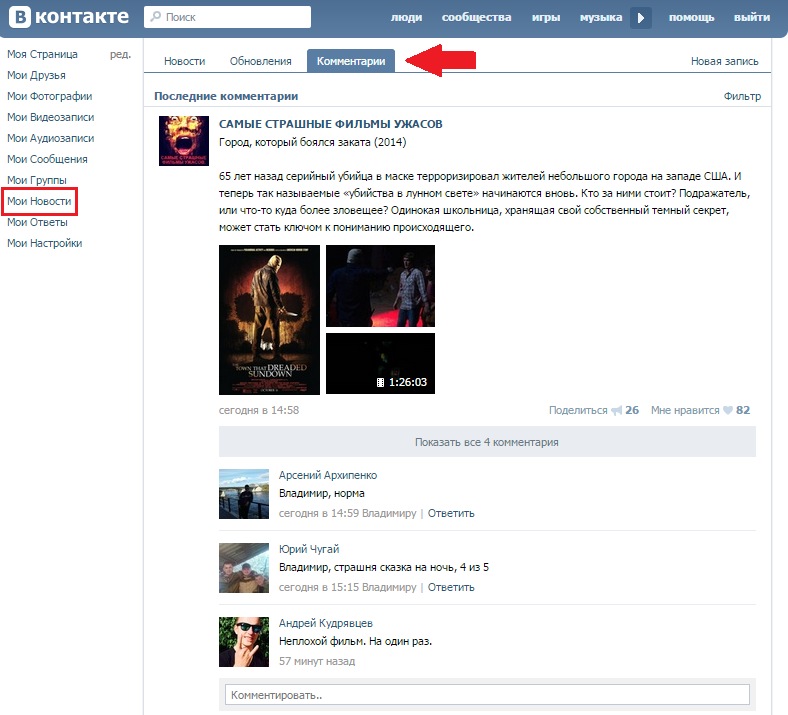
Task: Select the Последние комментарии heading
Action: pyautogui.click(x=226, y=96)
